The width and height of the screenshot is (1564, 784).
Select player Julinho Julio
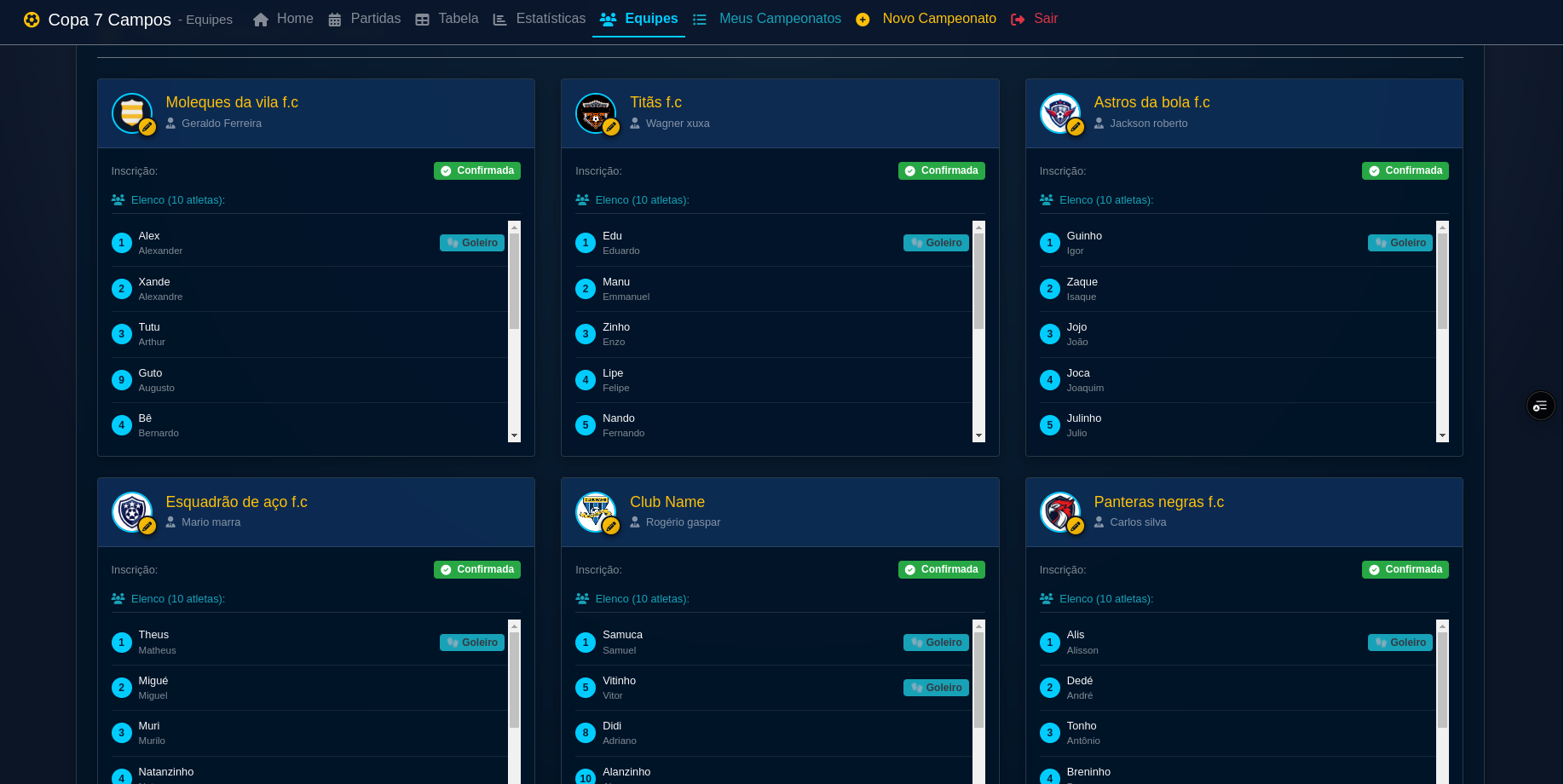[x=1238, y=425]
